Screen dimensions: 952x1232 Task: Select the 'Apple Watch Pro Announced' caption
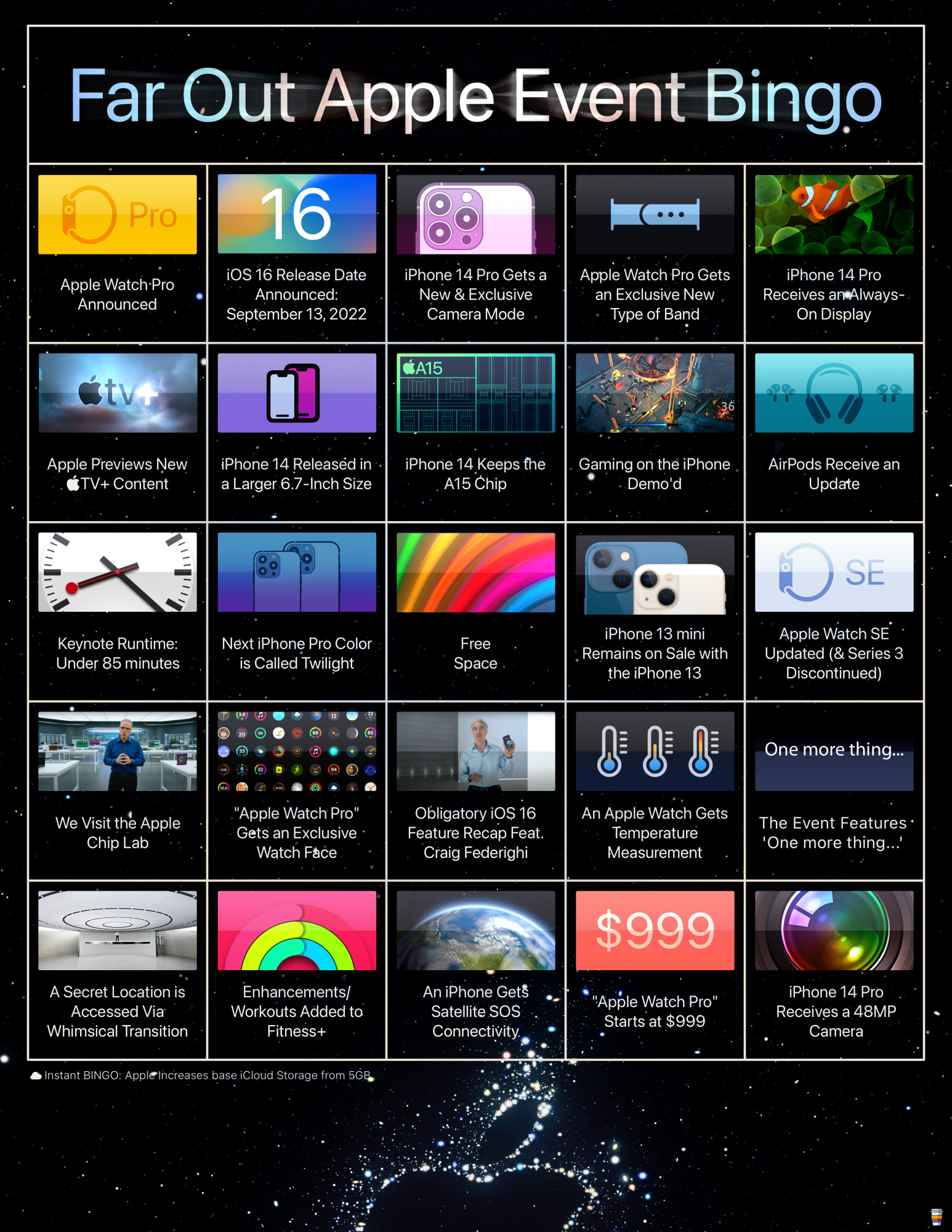118,294
